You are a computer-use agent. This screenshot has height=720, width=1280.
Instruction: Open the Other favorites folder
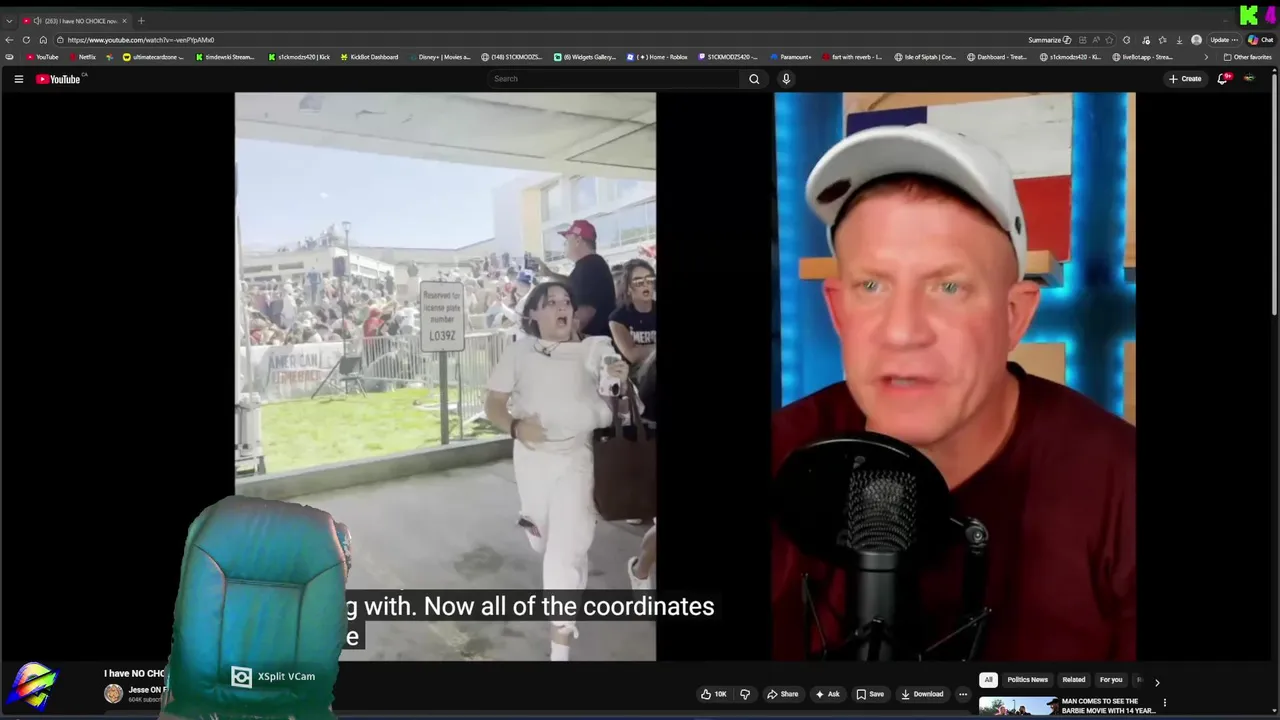point(1247,57)
